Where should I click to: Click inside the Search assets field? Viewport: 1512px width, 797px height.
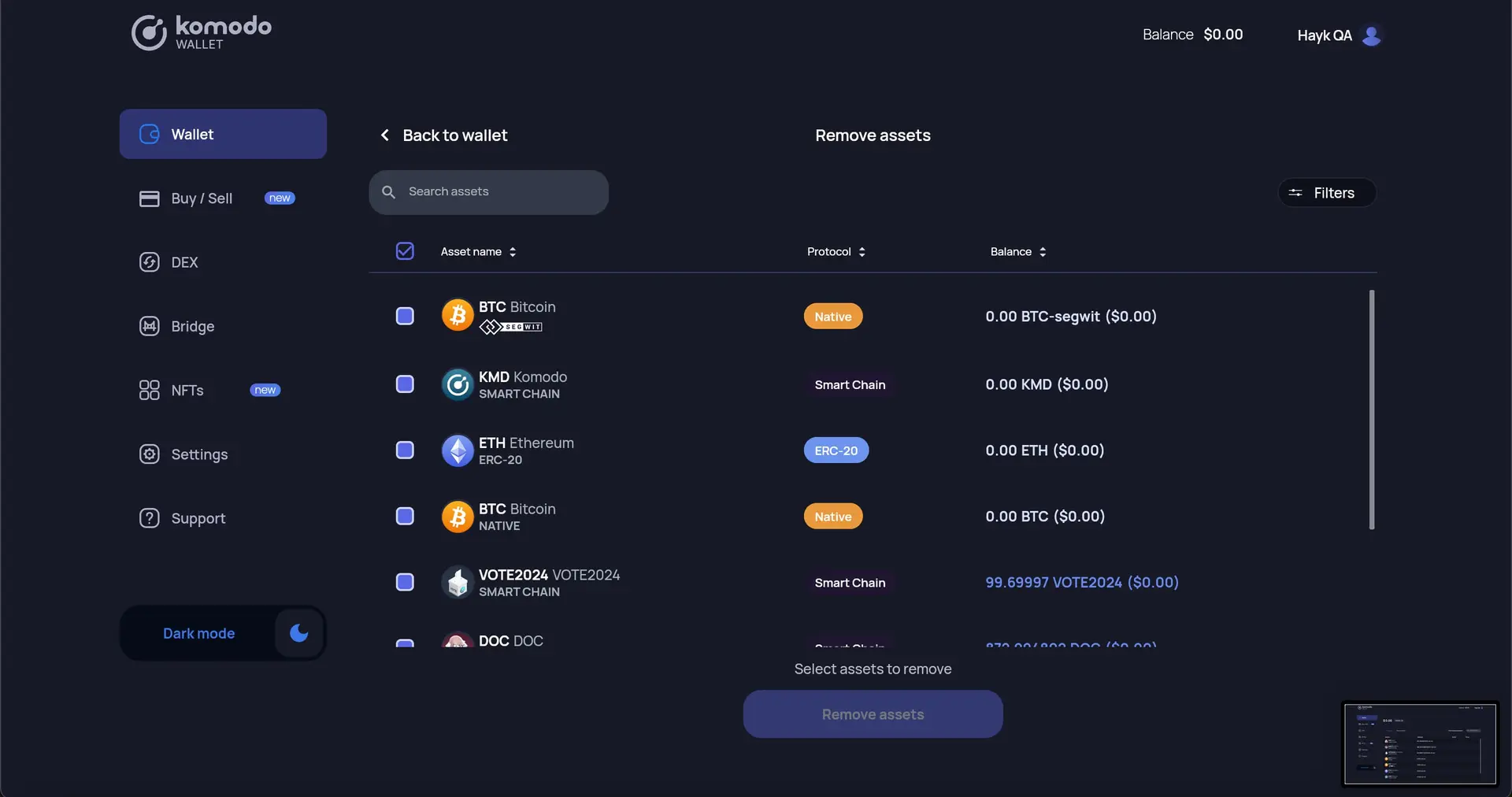pyautogui.click(x=488, y=191)
